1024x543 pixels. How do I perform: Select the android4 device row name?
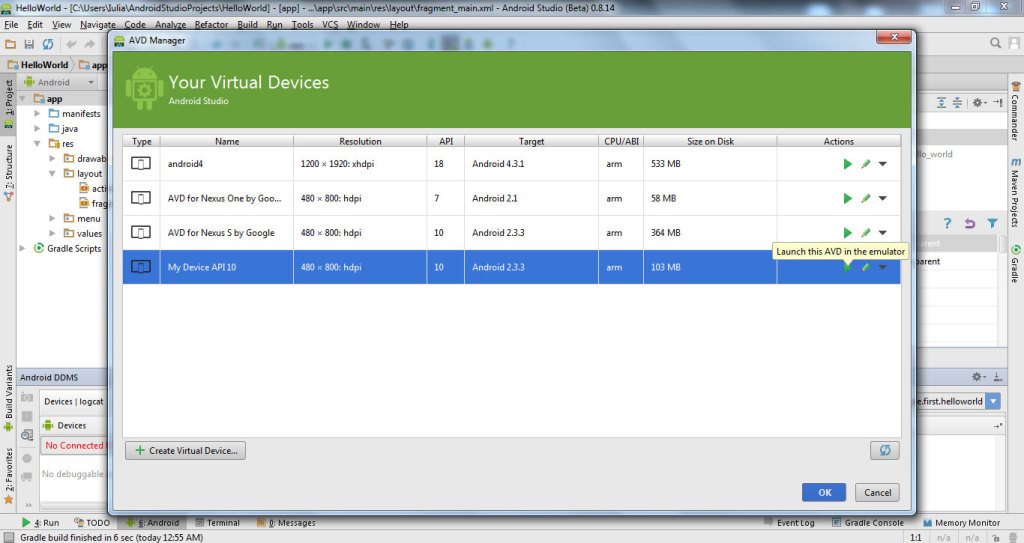click(x=185, y=163)
